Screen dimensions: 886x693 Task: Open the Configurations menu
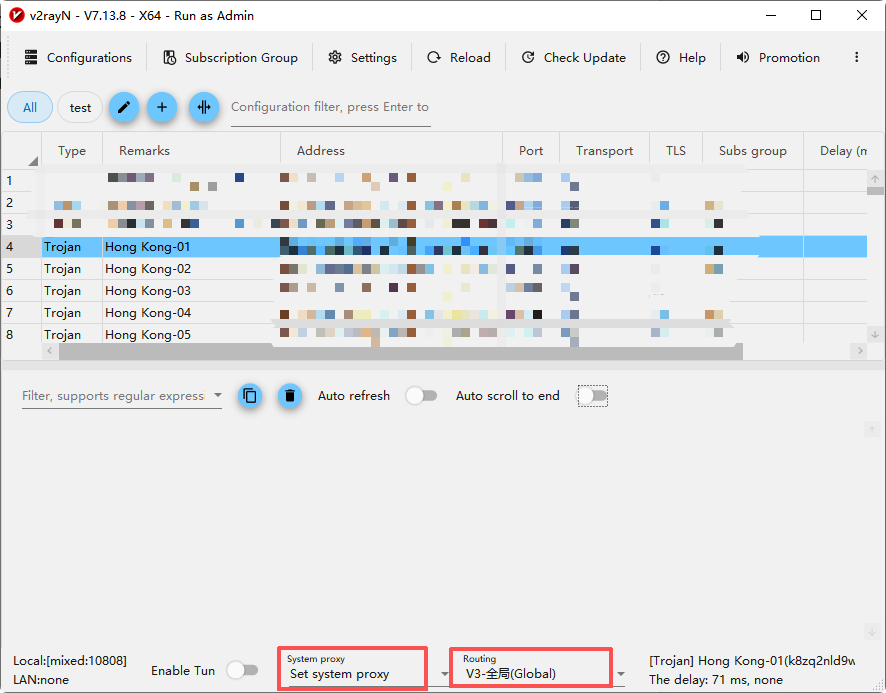pos(78,58)
